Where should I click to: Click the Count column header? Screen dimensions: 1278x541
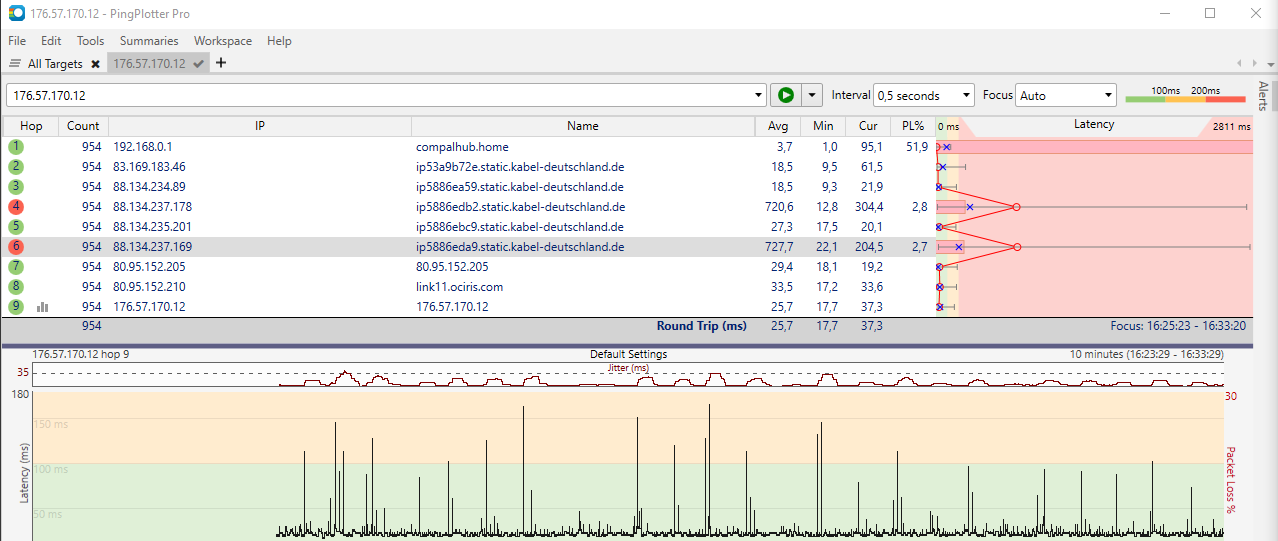click(x=83, y=126)
